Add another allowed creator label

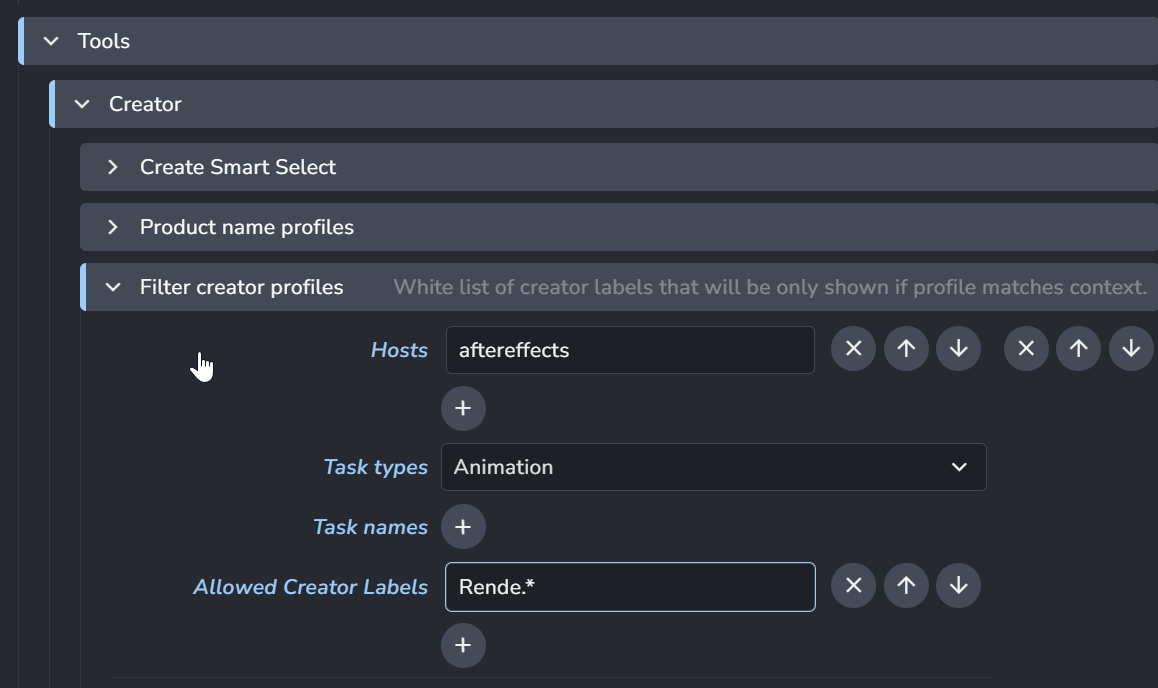pos(463,645)
